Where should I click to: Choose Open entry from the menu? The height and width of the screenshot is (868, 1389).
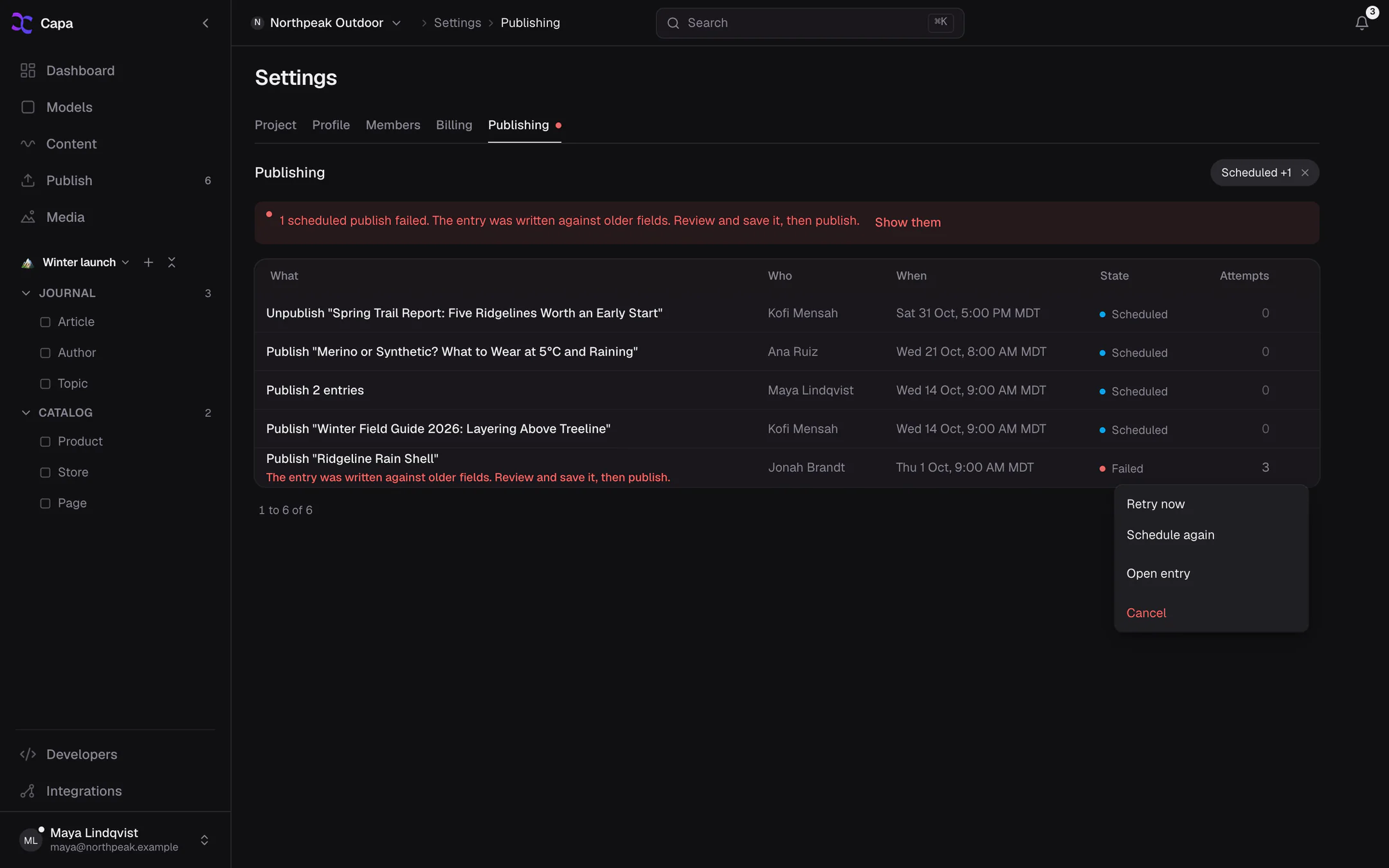[x=1211, y=574]
